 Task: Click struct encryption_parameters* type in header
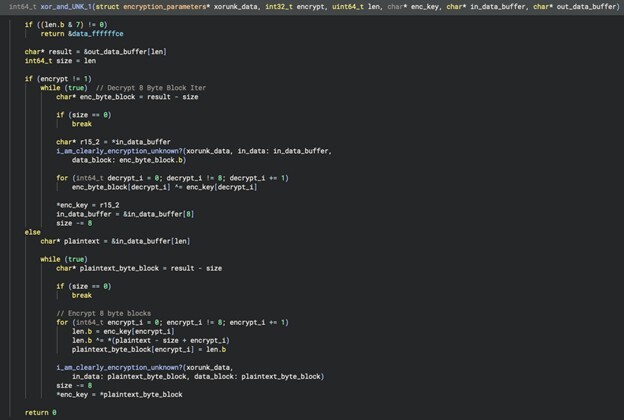[x=153, y=7]
